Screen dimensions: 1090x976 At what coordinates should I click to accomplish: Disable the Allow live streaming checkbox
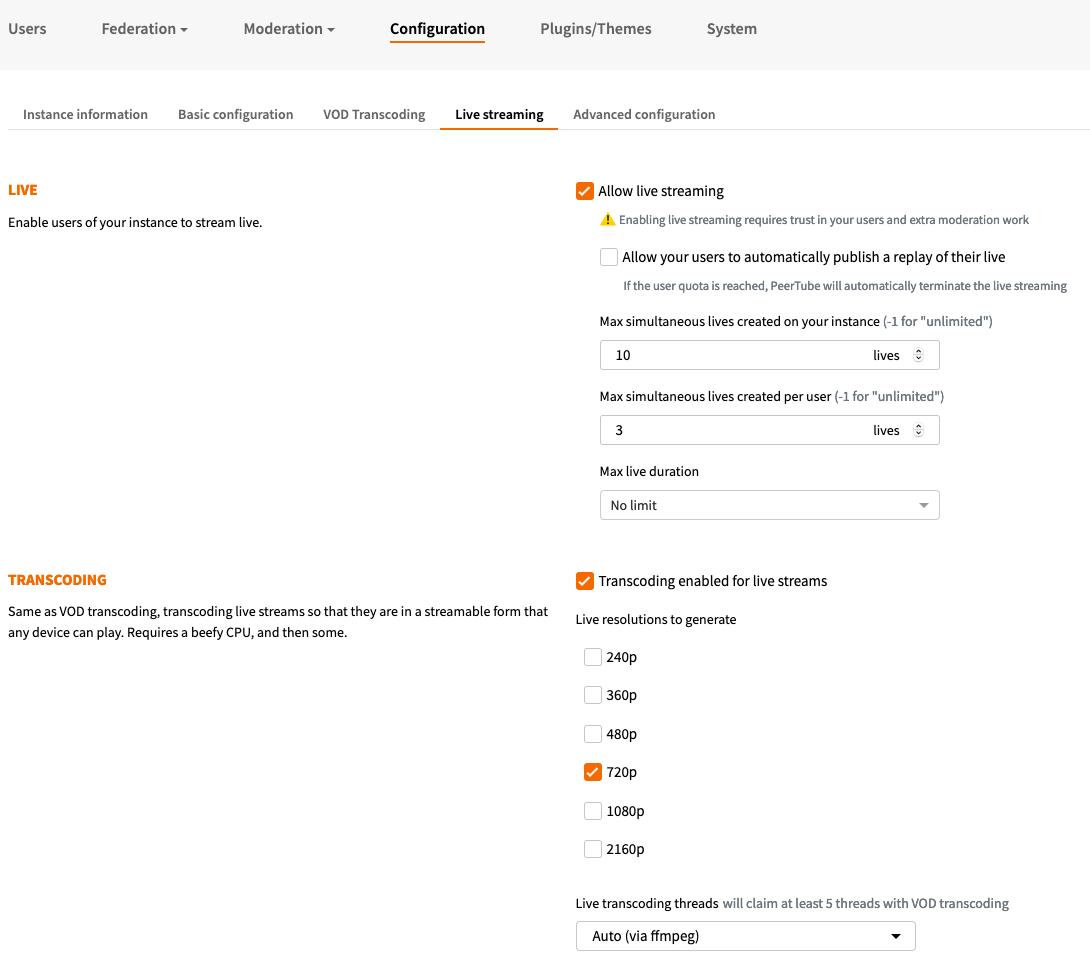pyautogui.click(x=585, y=191)
